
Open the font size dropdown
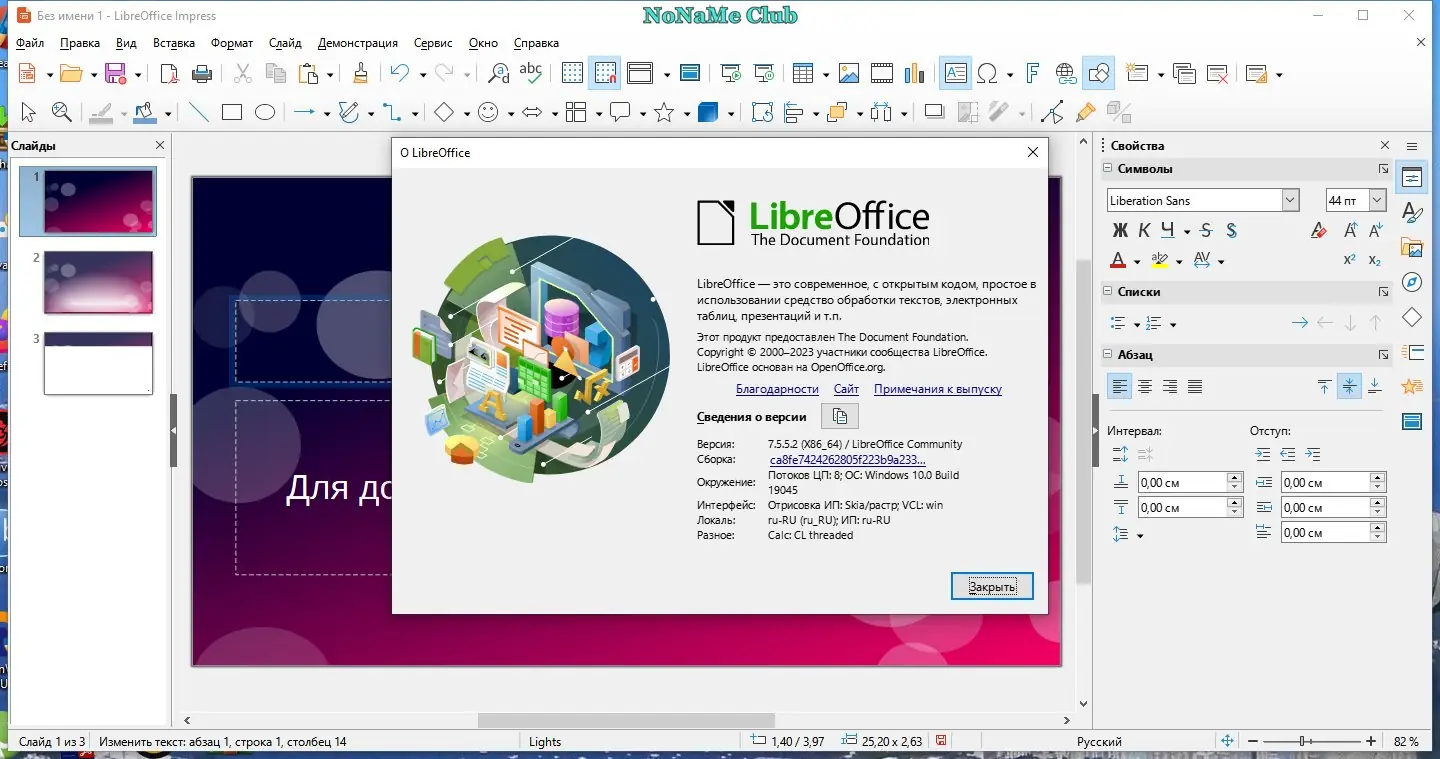[1377, 200]
